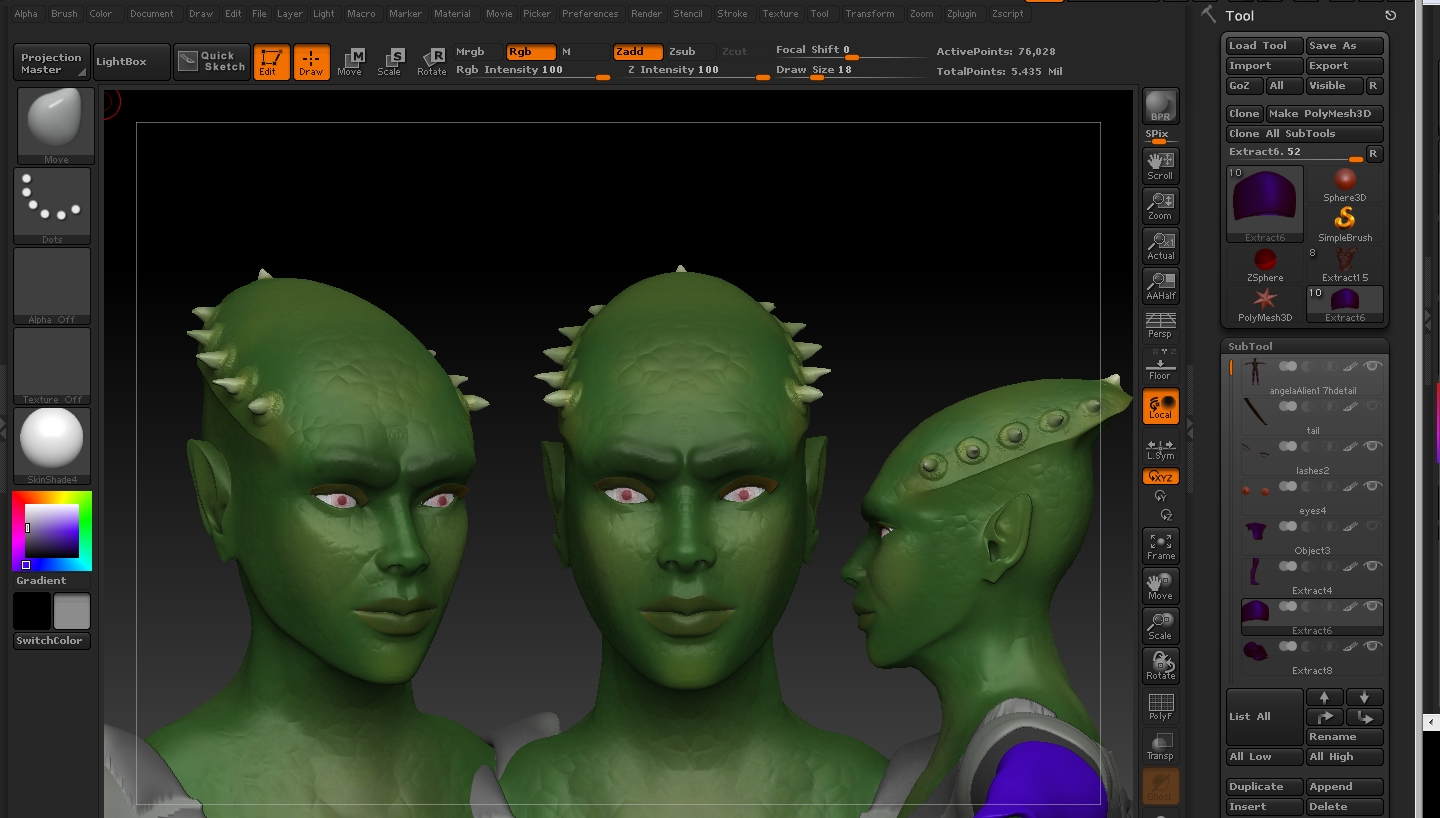Click the SwitchColor button
The height and width of the screenshot is (818, 1440).
(x=52, y=641)
